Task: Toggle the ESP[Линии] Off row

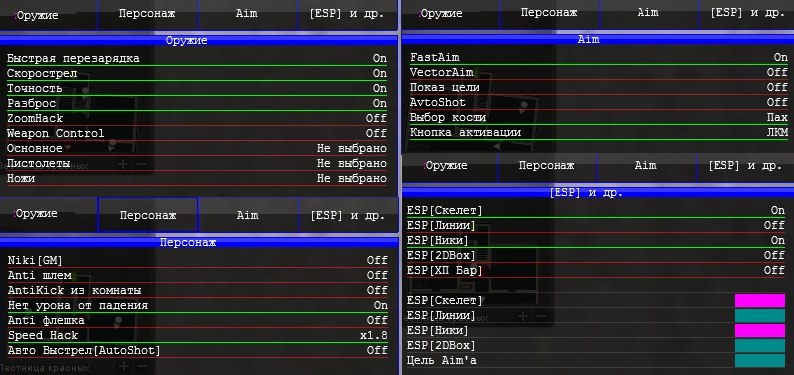Action: pos(596,225)
